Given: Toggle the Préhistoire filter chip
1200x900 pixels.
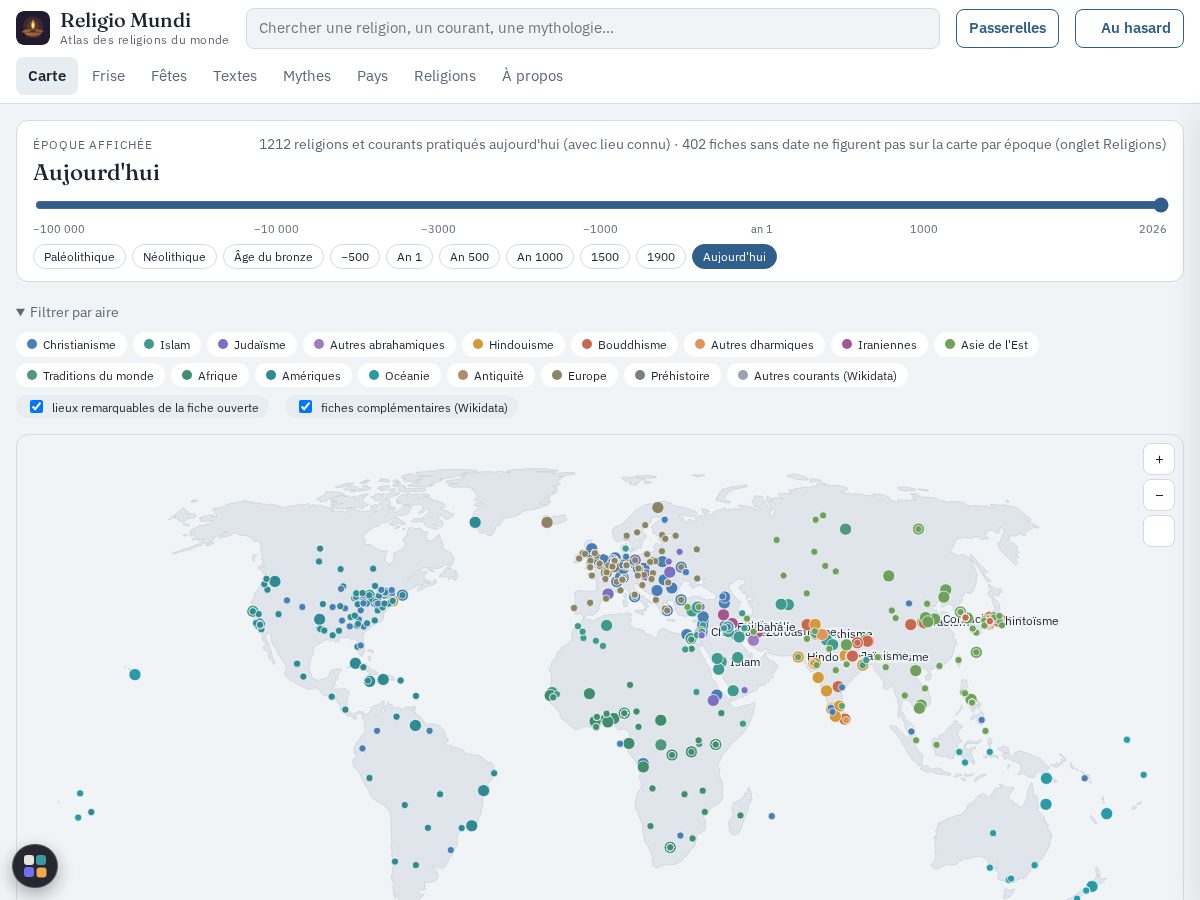Looking at the screenshot, I should tap(672, 376).
